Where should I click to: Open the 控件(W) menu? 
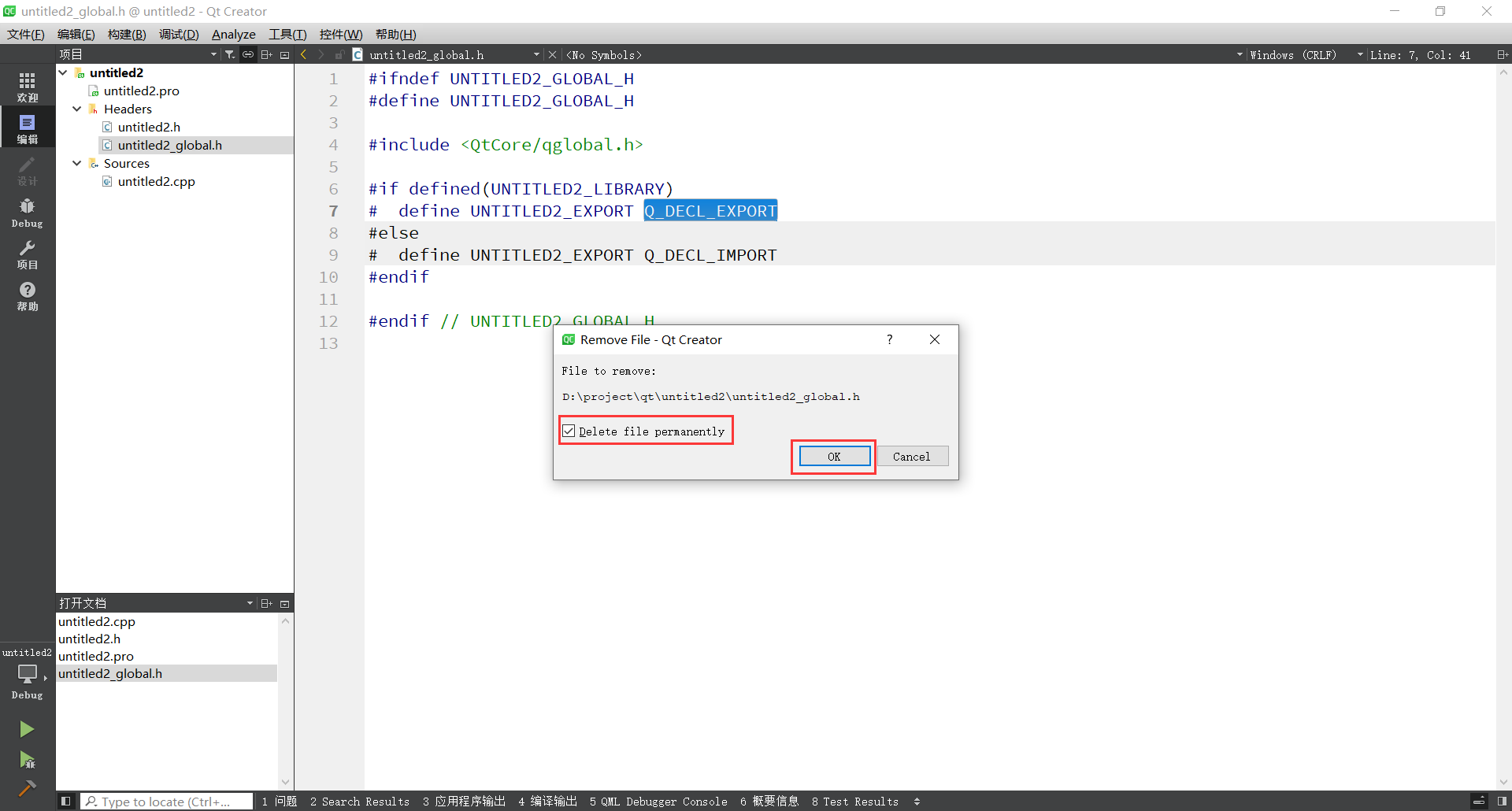point(341,34)
